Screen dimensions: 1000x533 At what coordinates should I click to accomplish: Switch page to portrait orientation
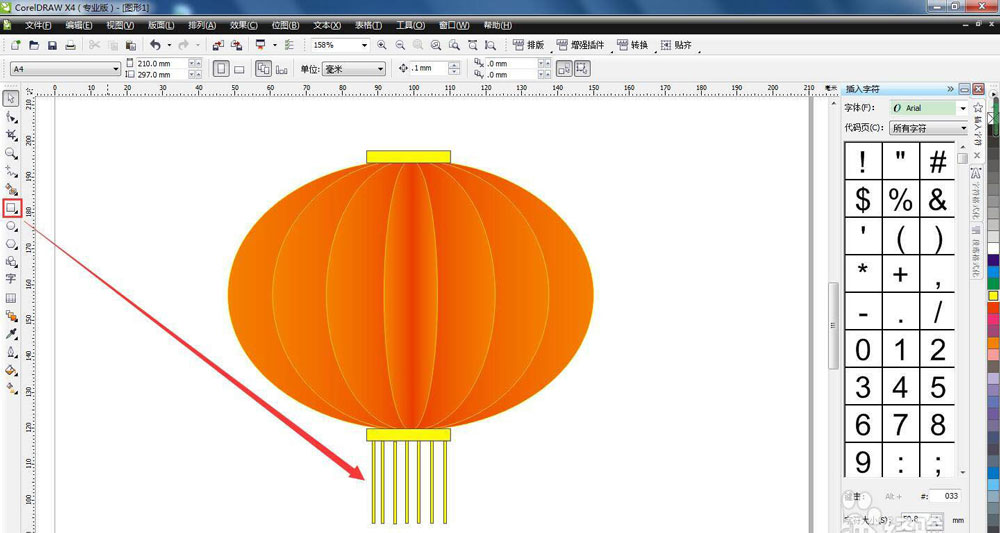click(x=222, y=68)
